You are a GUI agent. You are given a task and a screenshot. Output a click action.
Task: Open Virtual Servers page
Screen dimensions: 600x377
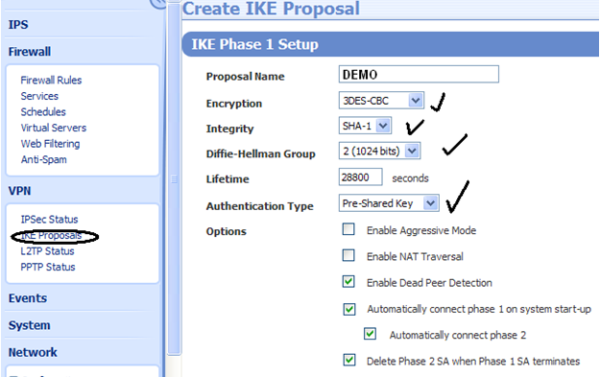click(x=54, y=127)
